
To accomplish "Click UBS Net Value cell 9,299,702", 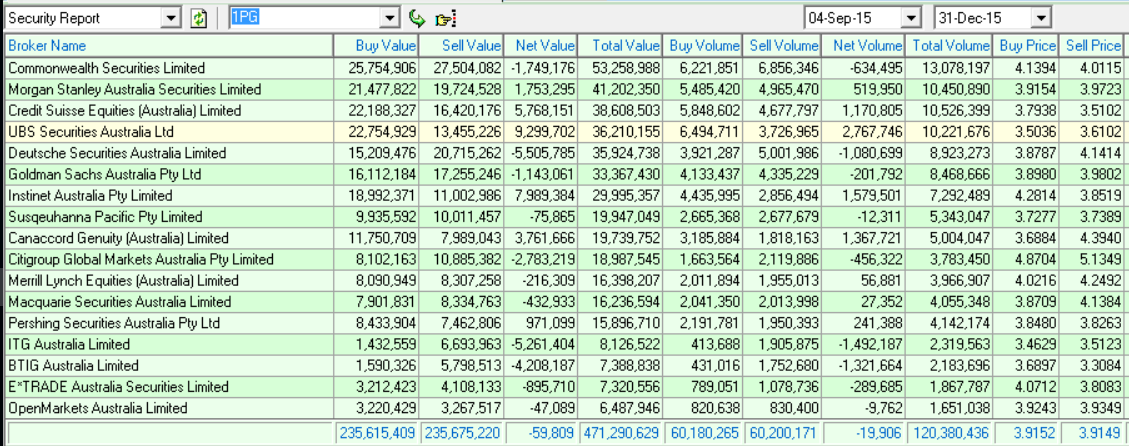I will (539, 132).
